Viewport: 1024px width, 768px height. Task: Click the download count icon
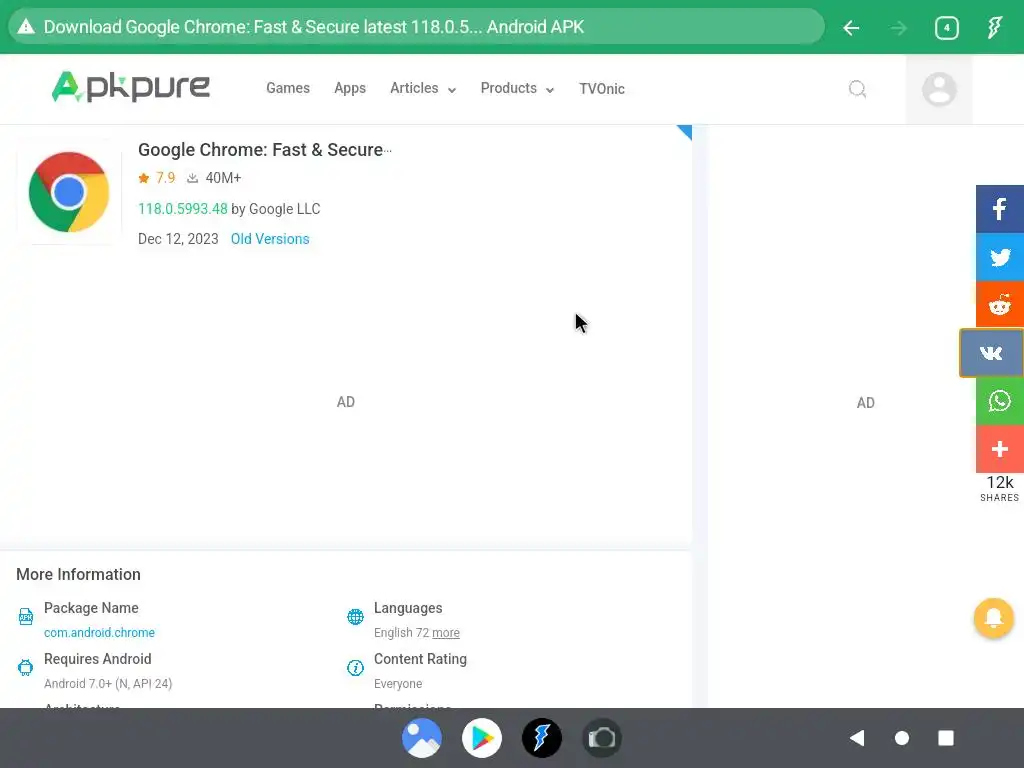pyautogui.click(x=193, y=178)
